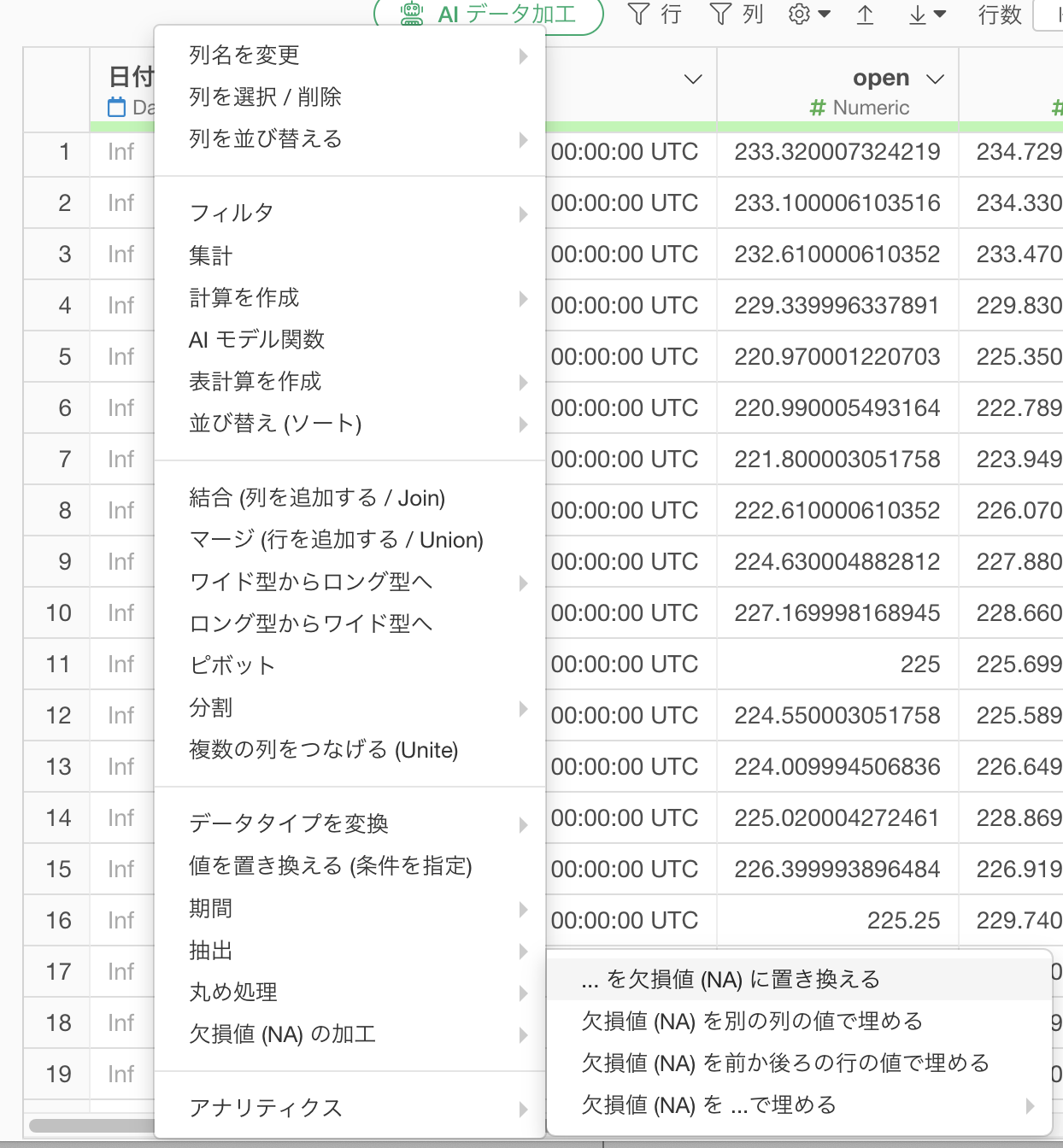
Task: Choose … を欠損値 (NA) に置き換える
Action: (x=731, y=980)
